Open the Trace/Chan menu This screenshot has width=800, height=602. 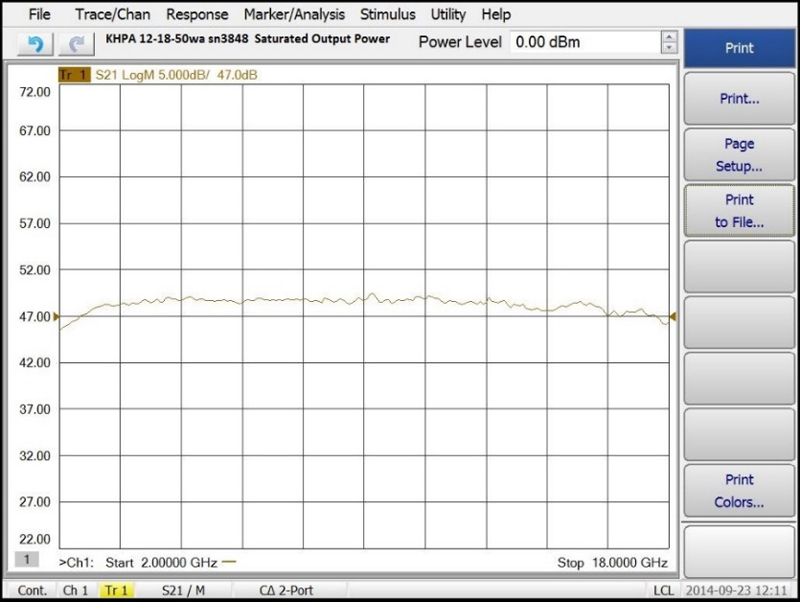tap(112, 14)
